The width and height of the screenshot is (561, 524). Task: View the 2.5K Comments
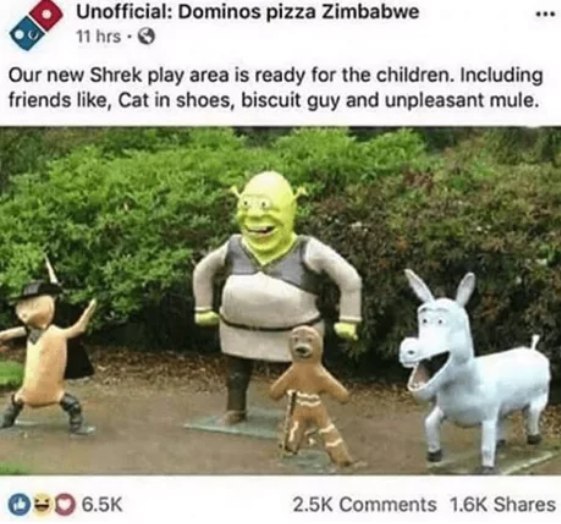[365, 505]
